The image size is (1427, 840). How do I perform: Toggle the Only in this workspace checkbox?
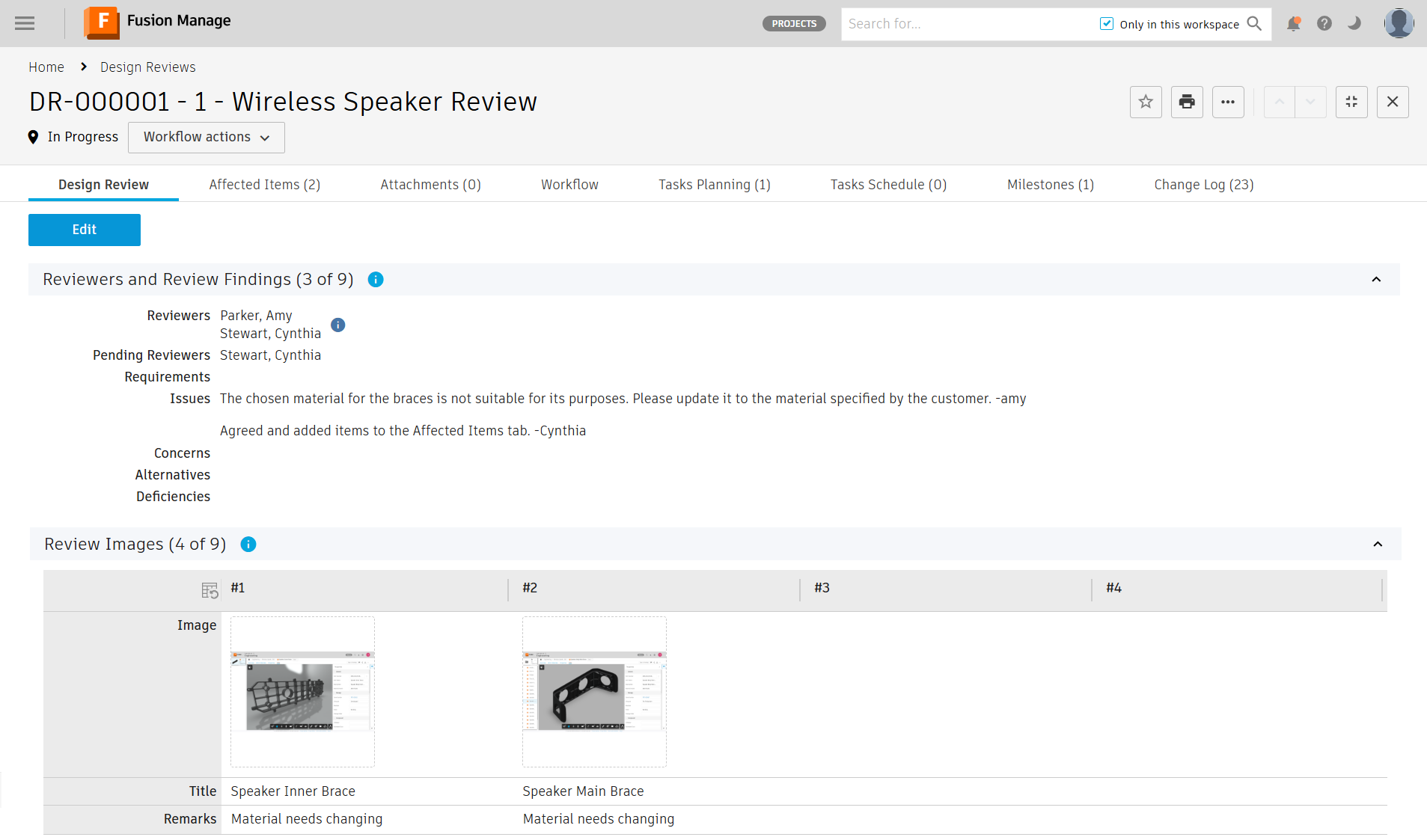click(x=1106, y=23)
